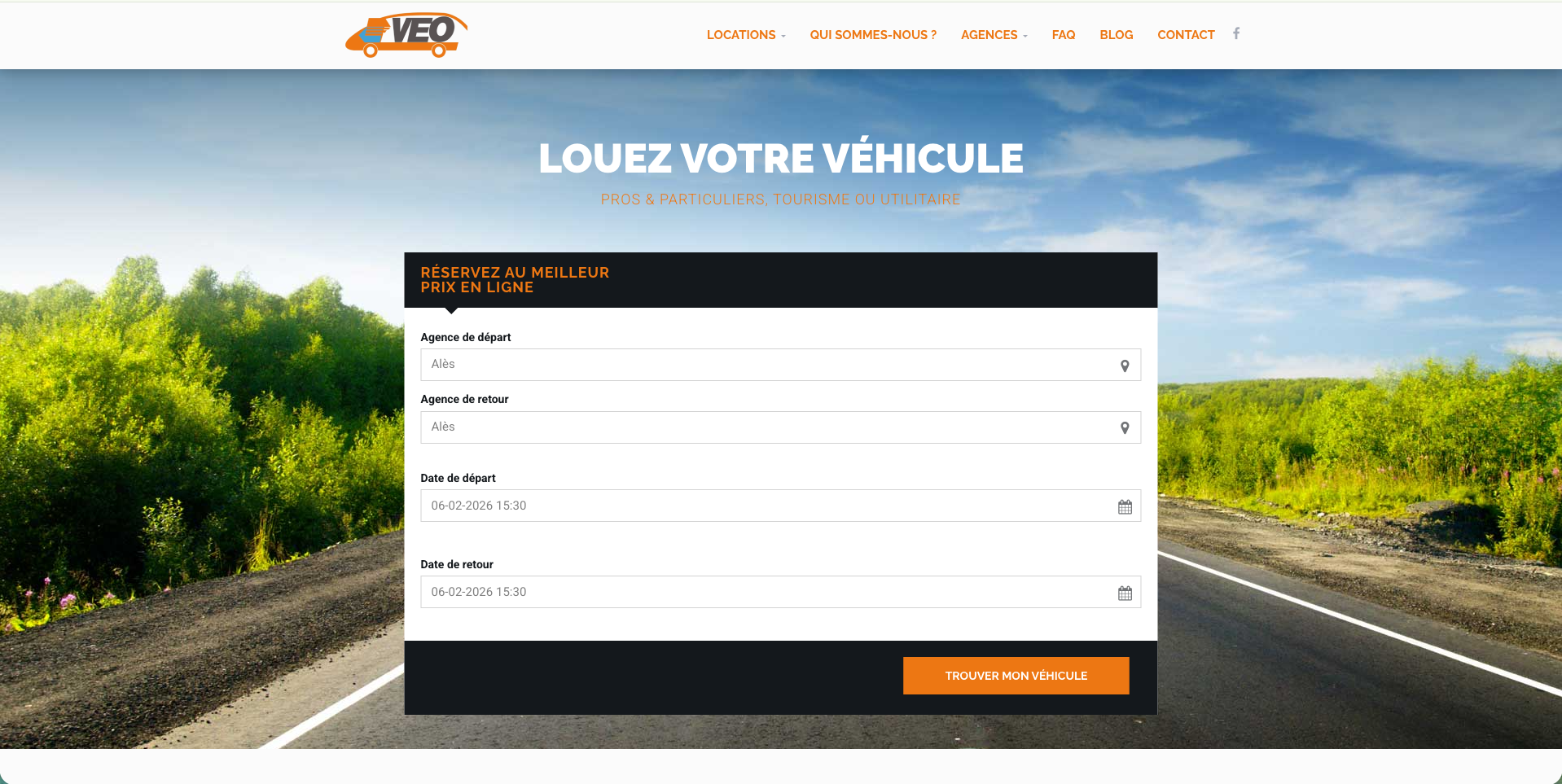This screenshot has height=784, width=1562.
Task: Click location pin in Agence de retour
Action: [x=1124, y=428]
